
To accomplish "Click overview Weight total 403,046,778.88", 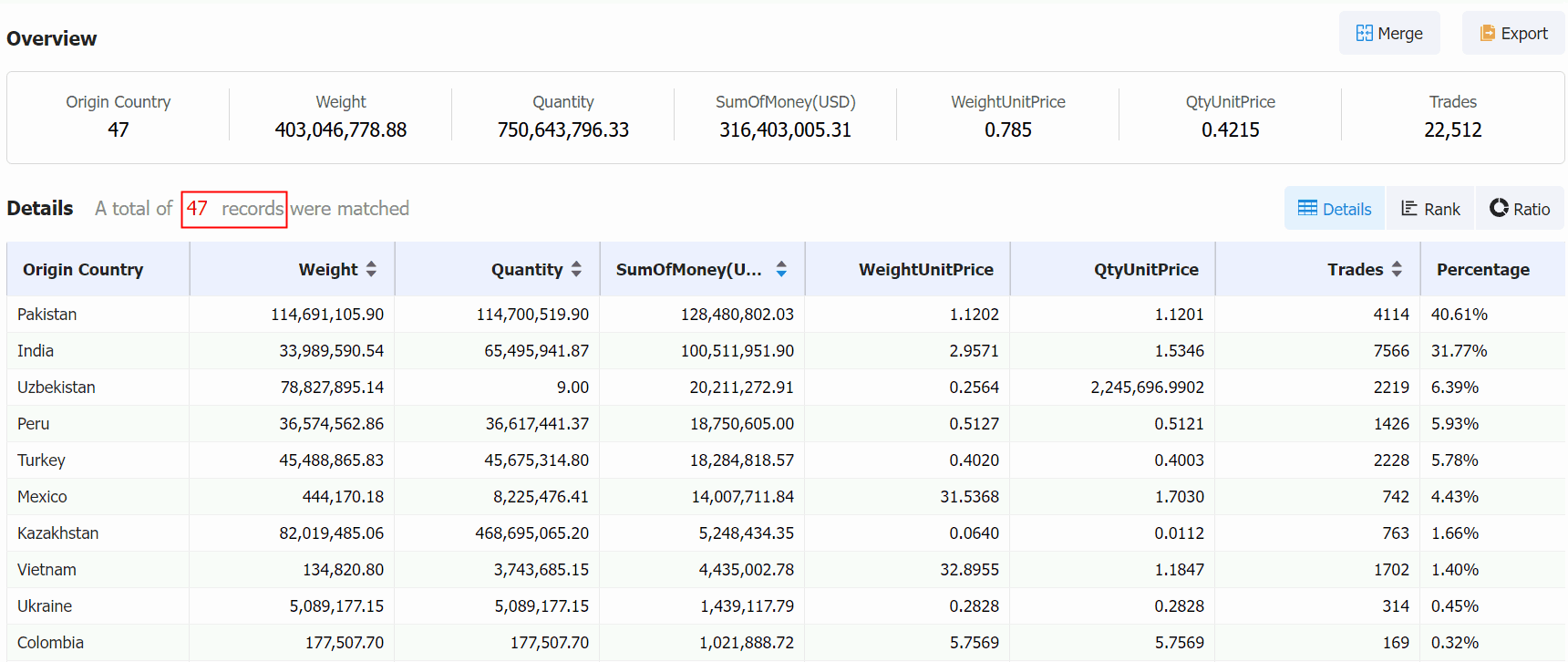I will point(341,130).
